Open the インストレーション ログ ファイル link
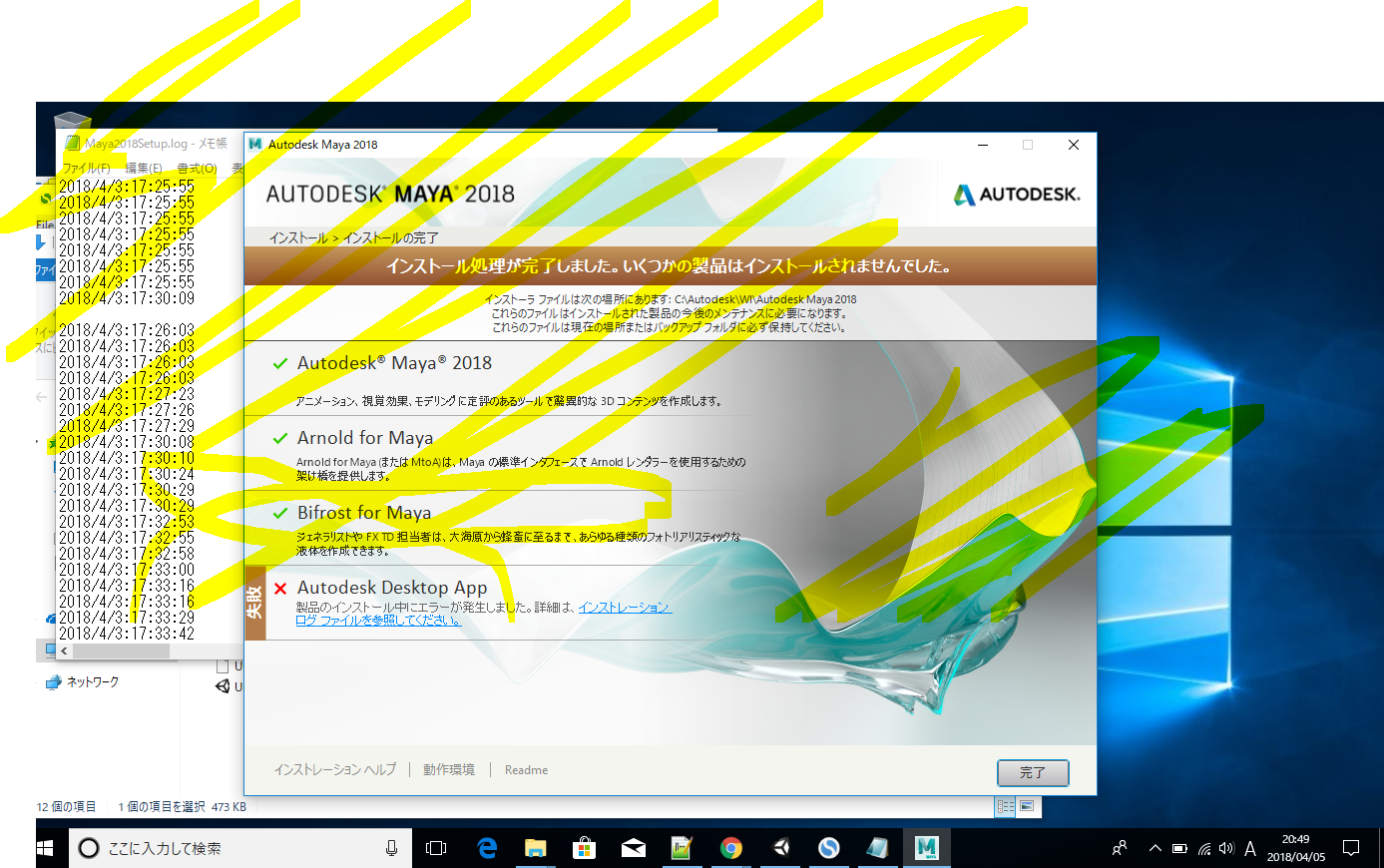 [x=484, y=614]
